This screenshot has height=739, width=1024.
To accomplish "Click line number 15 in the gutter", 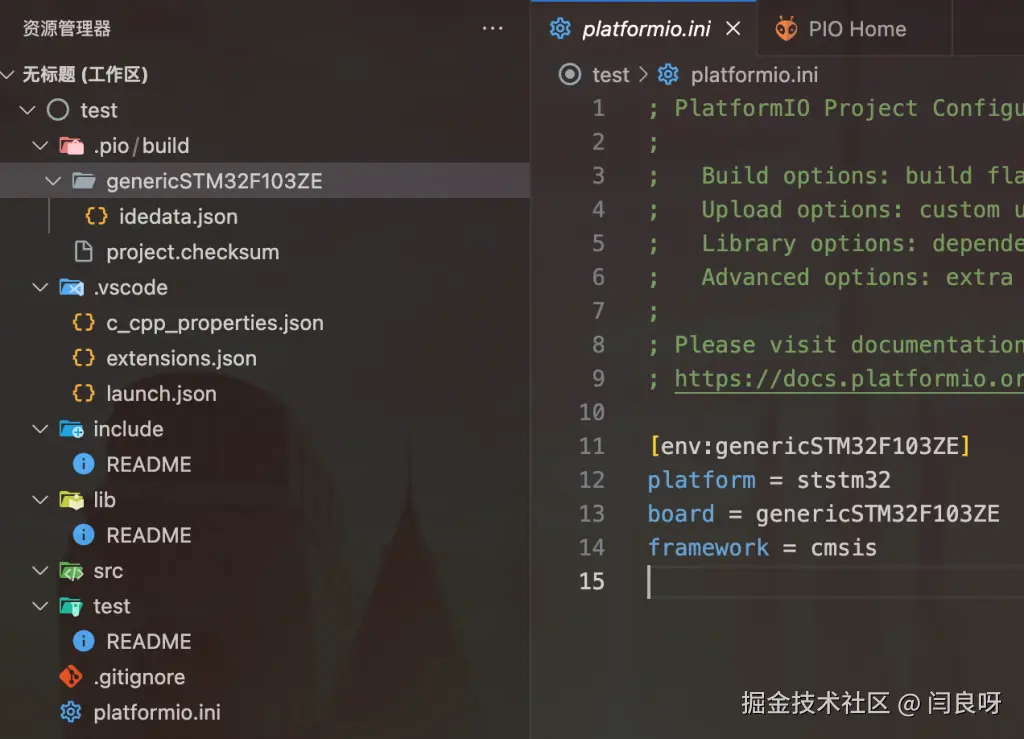I will [592, 582].
